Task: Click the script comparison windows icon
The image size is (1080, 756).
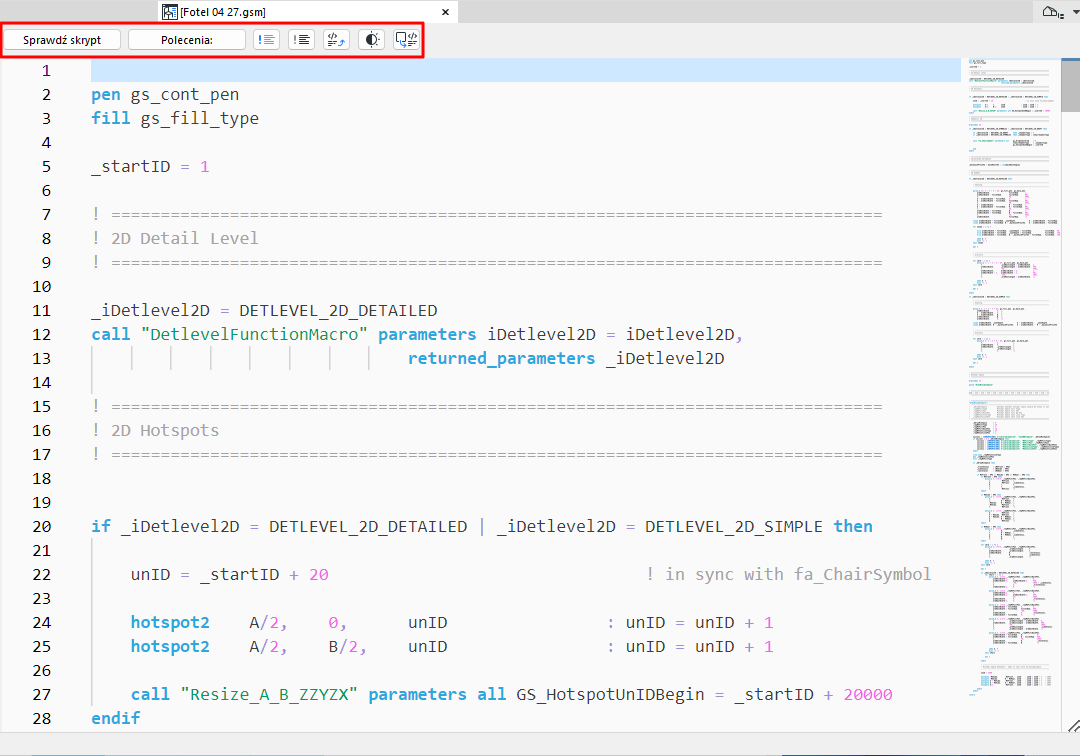Action: point(405,39)
